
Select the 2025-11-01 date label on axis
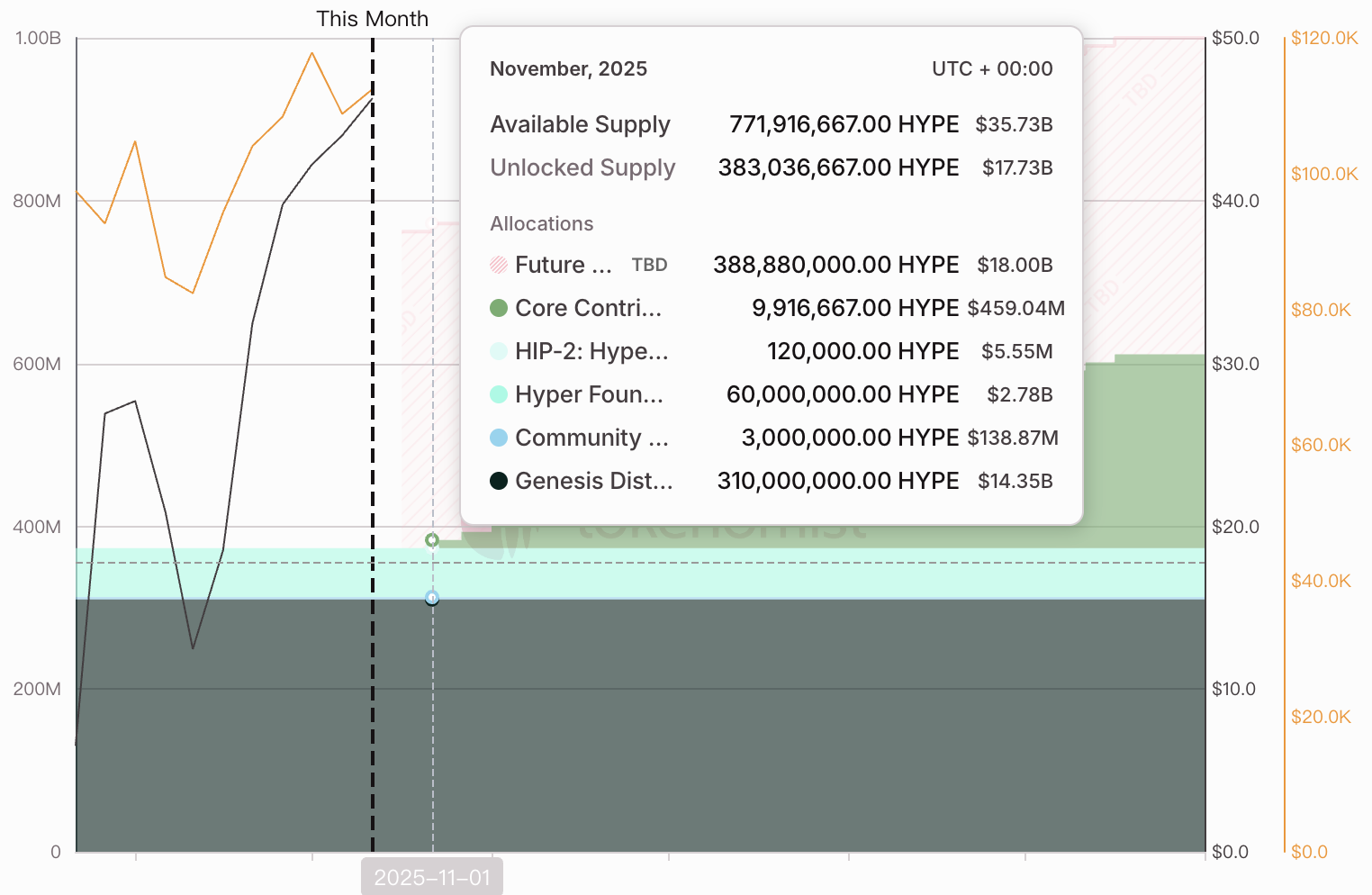[x=432, y=878]
